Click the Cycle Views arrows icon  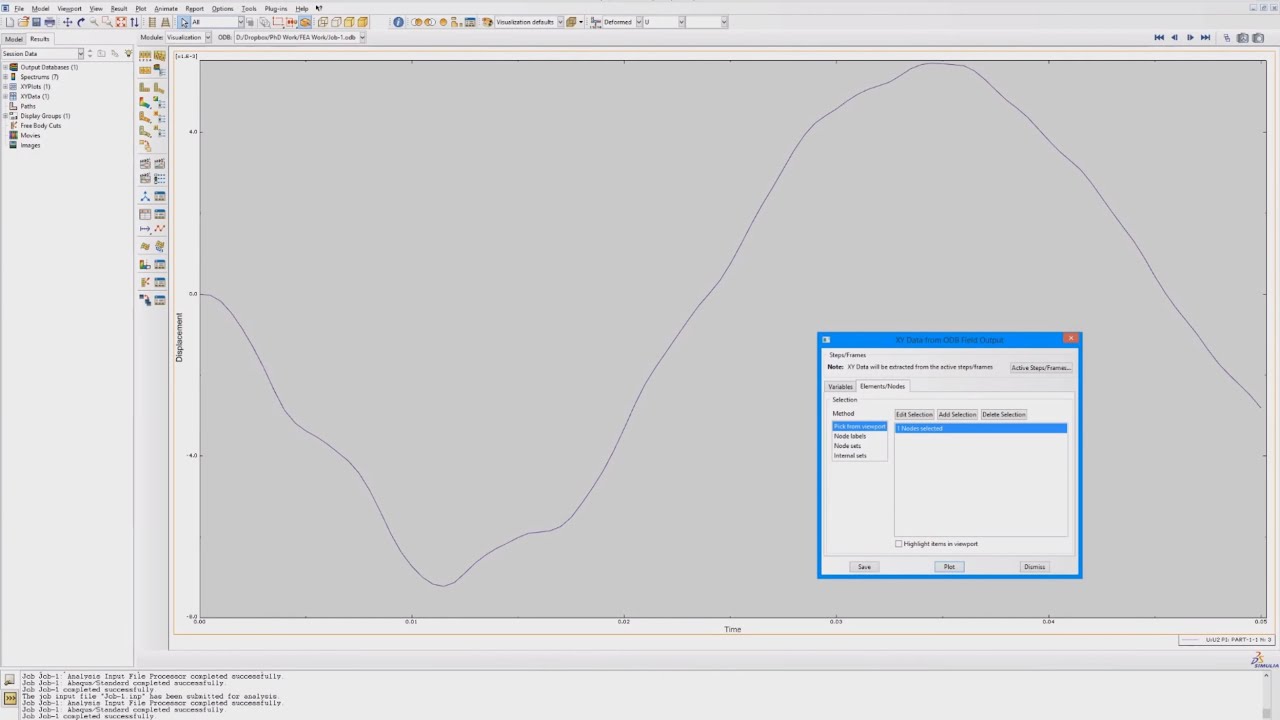pyautogui.click(x=134, y=22)
